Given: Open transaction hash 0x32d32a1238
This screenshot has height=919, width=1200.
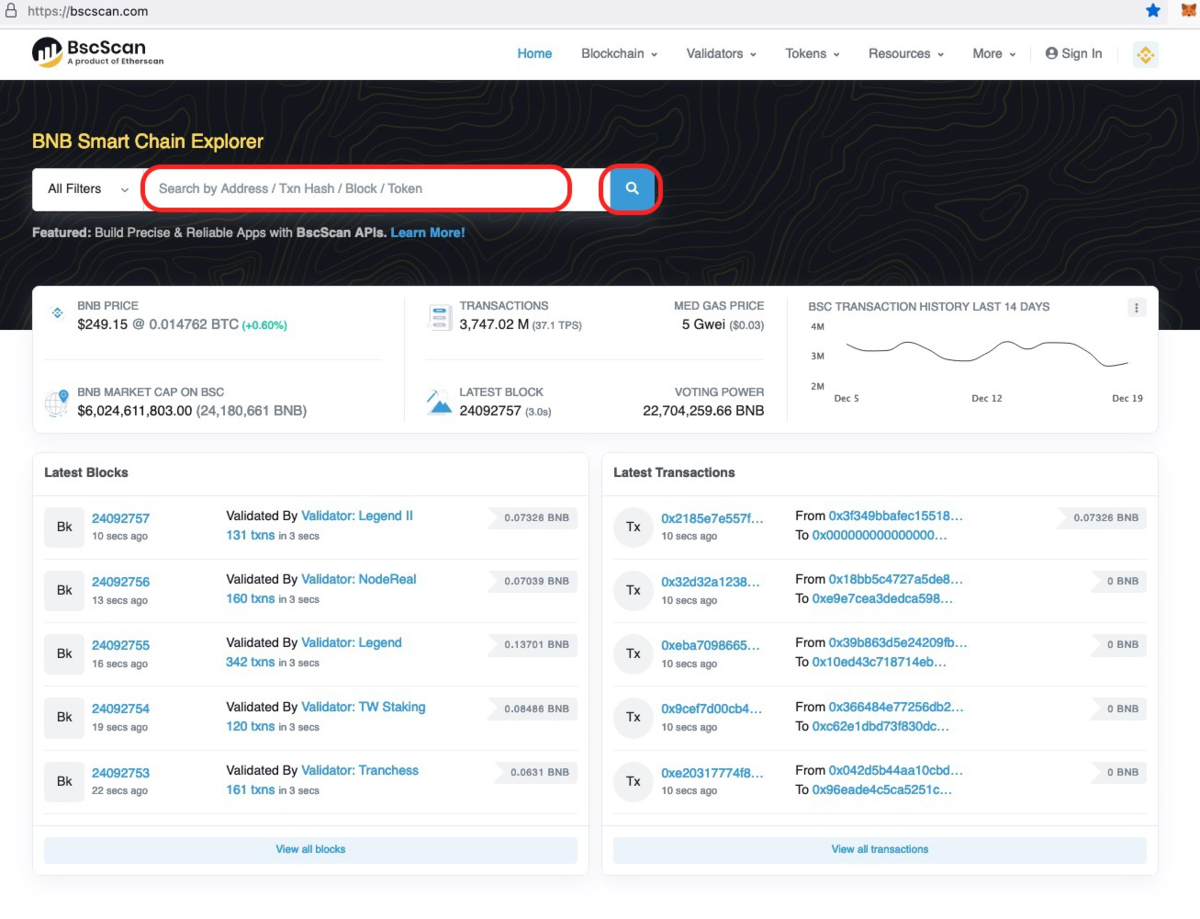Looking at the screenshot, I should 710,582.
